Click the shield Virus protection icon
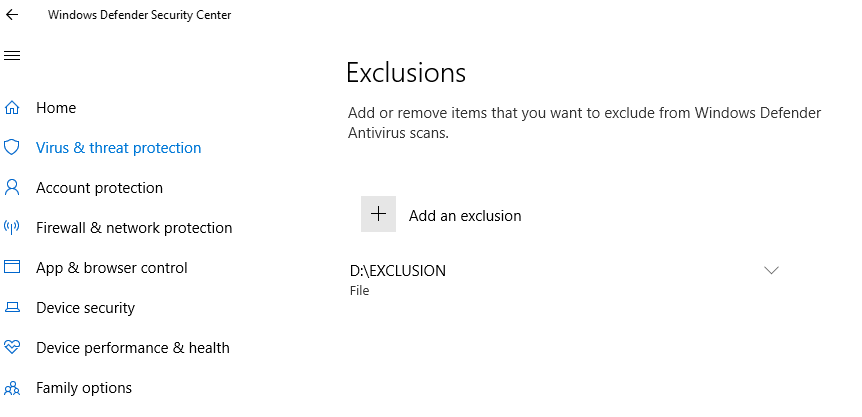This screenshot has height=417, width=862. [x=13, y=147]
